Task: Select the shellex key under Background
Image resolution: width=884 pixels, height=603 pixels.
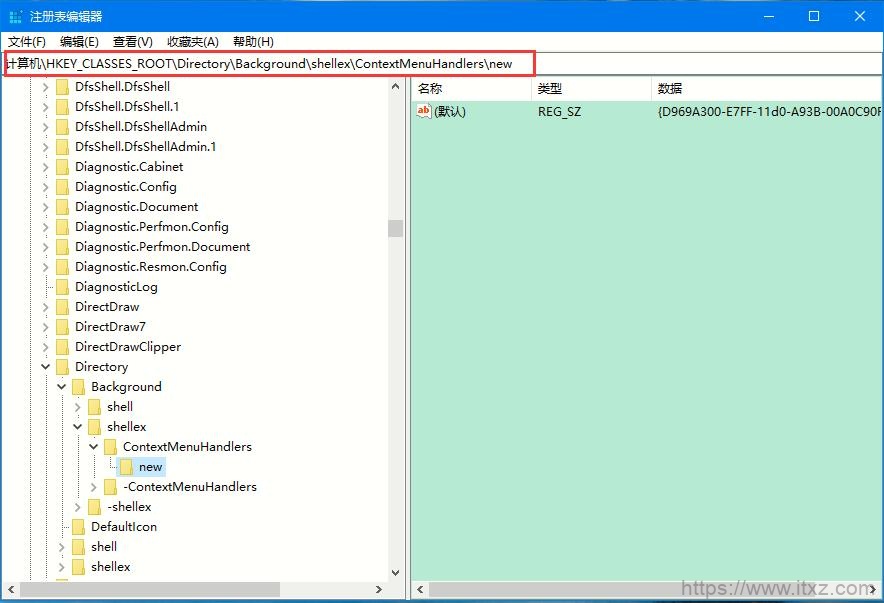Action: (x=126, y=427)
